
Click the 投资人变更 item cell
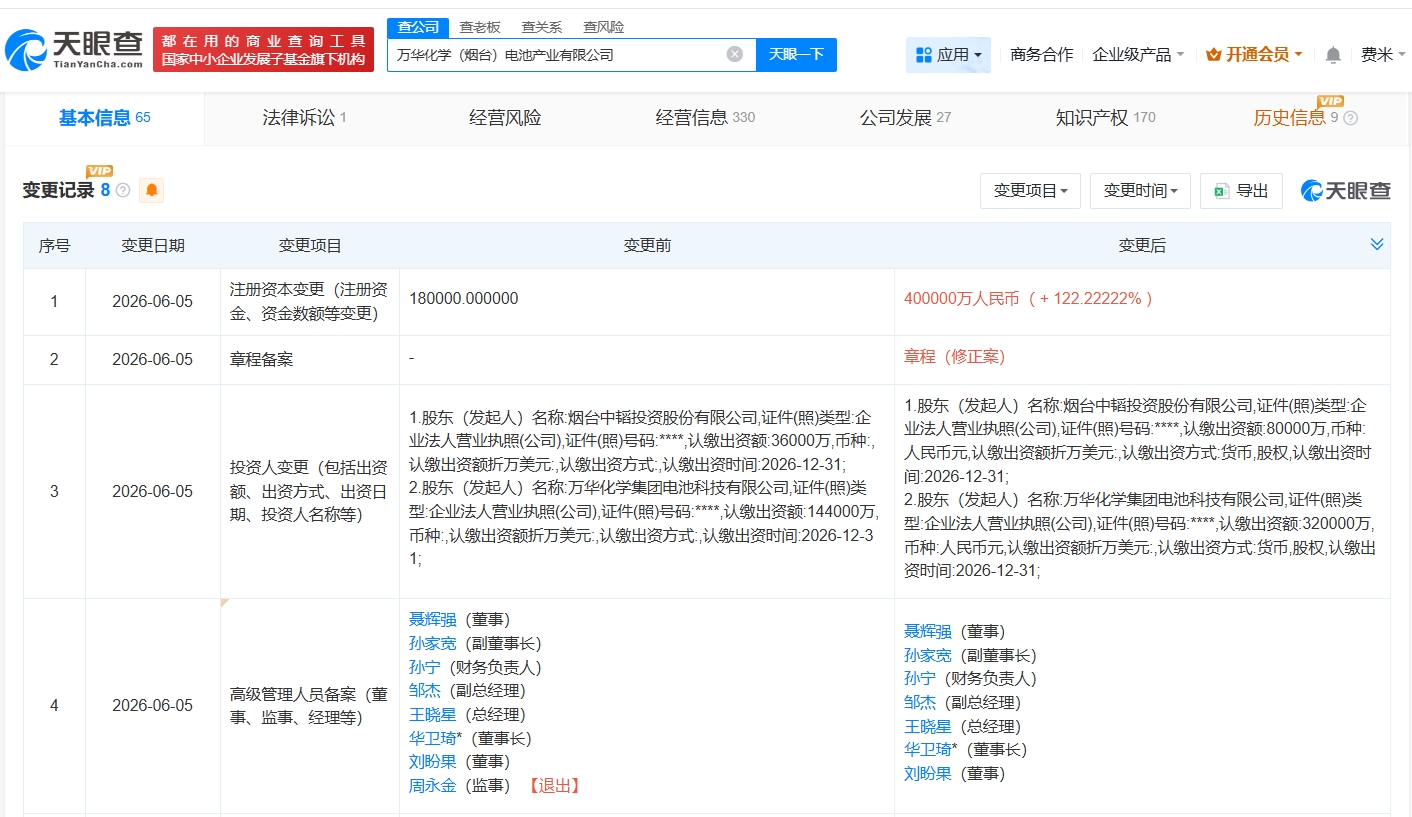click(310, 492)
